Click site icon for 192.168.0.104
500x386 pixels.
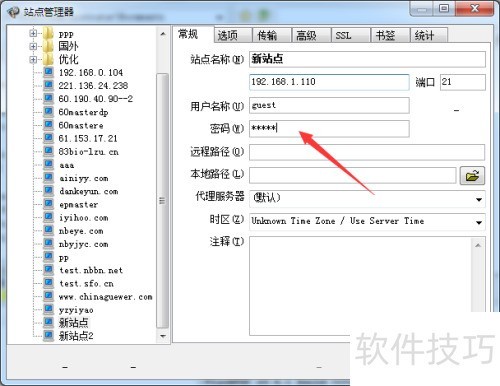coord(48,72)
